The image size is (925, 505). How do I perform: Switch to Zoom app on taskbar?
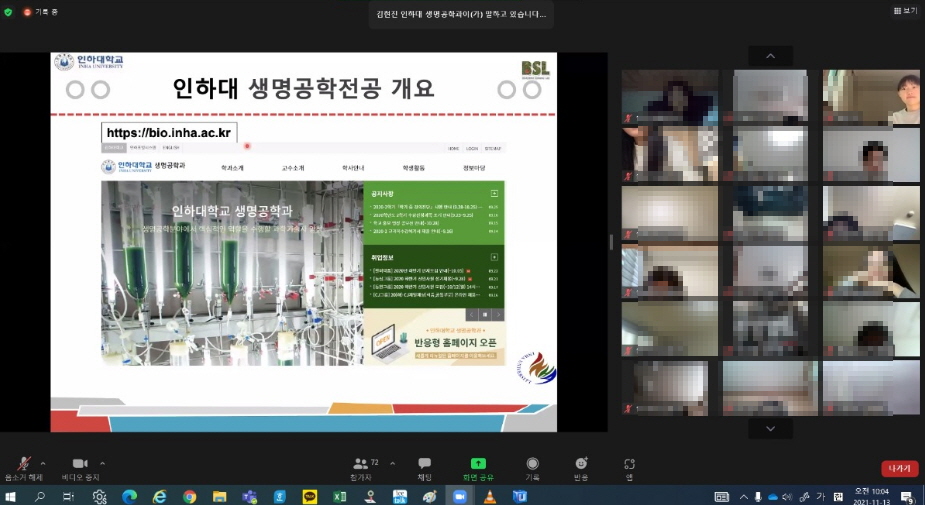pyautogui.click(x=460, y=497)
